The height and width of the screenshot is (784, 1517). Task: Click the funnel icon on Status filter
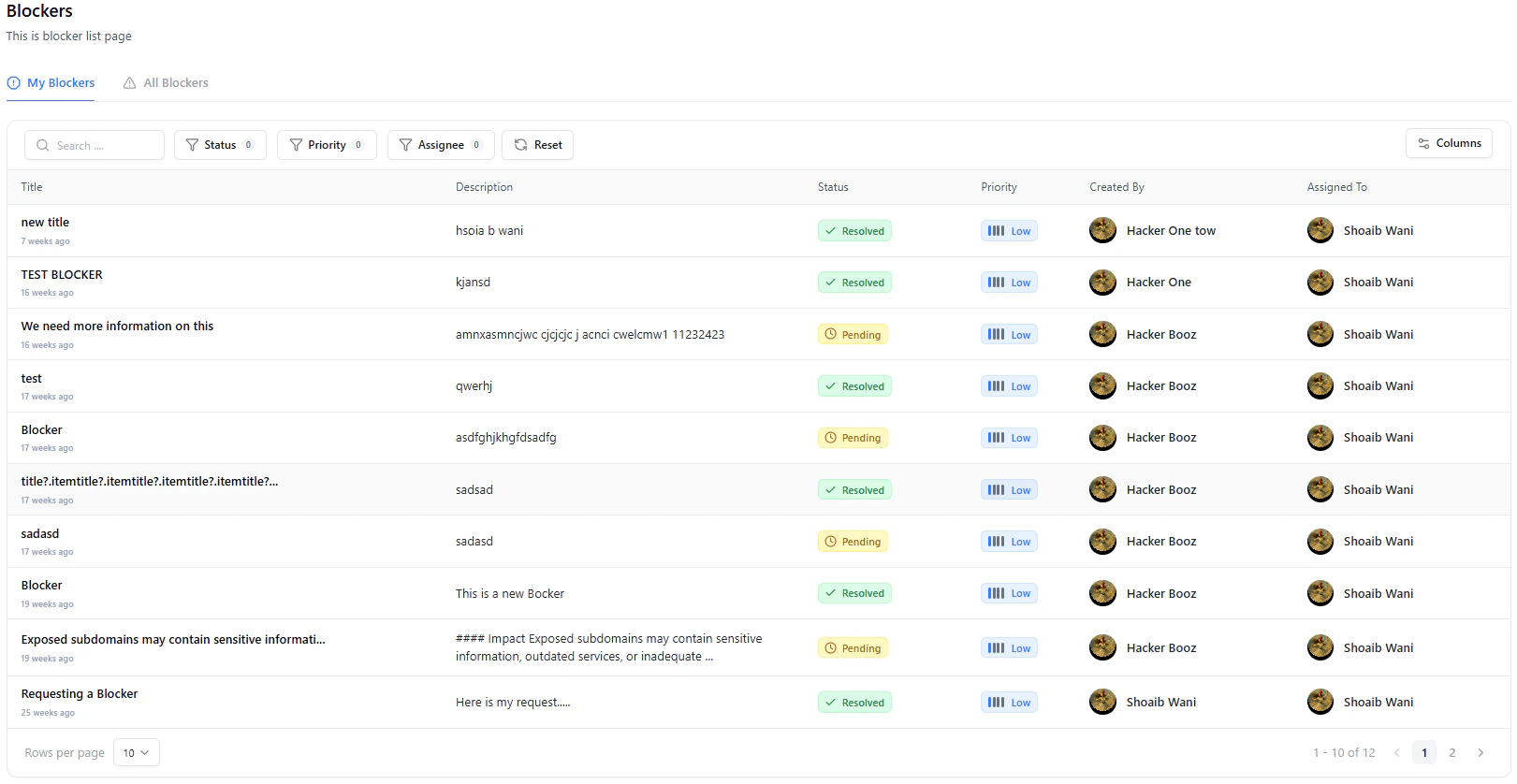point(192,145)
